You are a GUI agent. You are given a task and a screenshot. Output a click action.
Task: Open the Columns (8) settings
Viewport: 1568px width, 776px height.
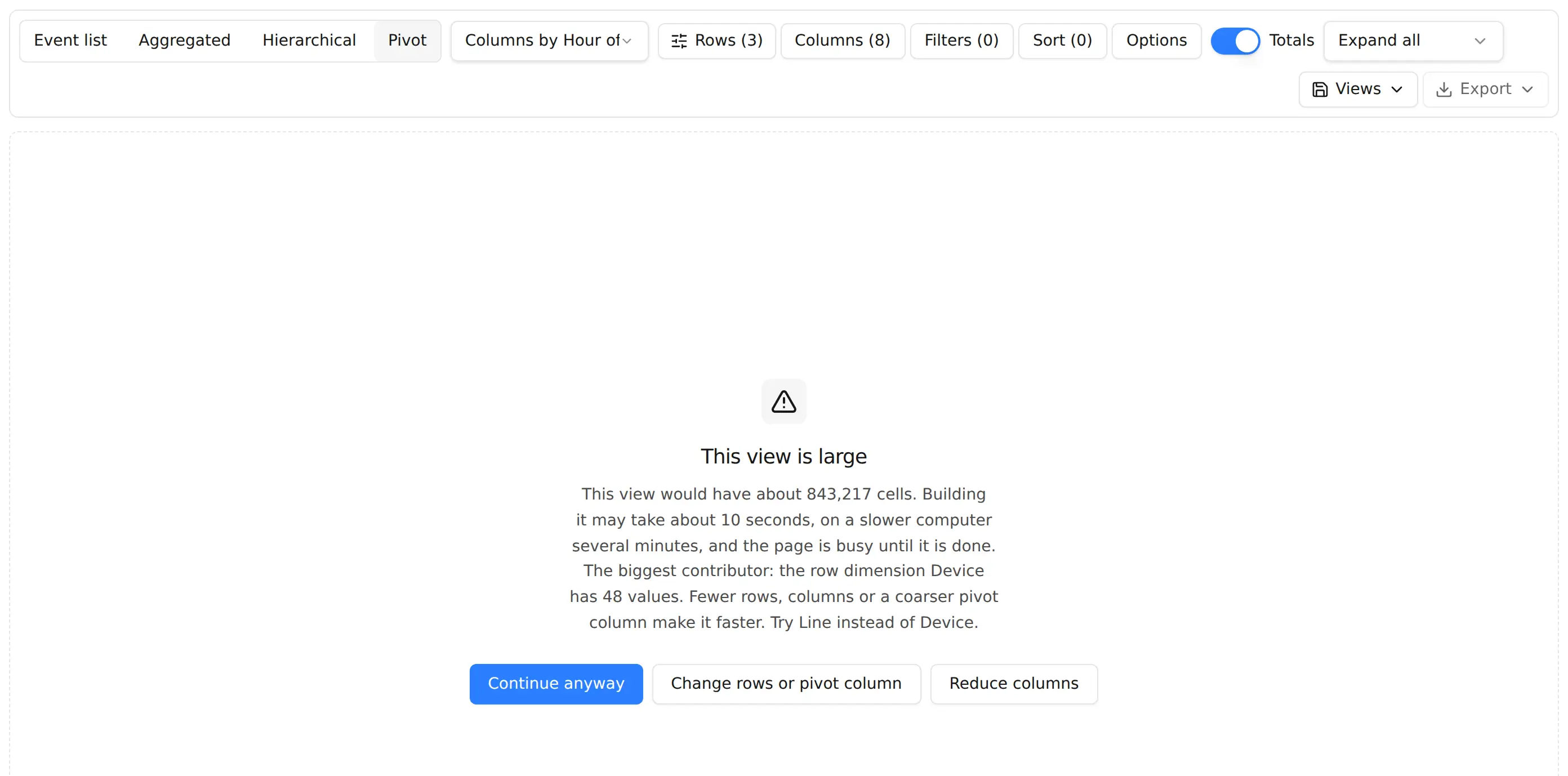point(843,41)
